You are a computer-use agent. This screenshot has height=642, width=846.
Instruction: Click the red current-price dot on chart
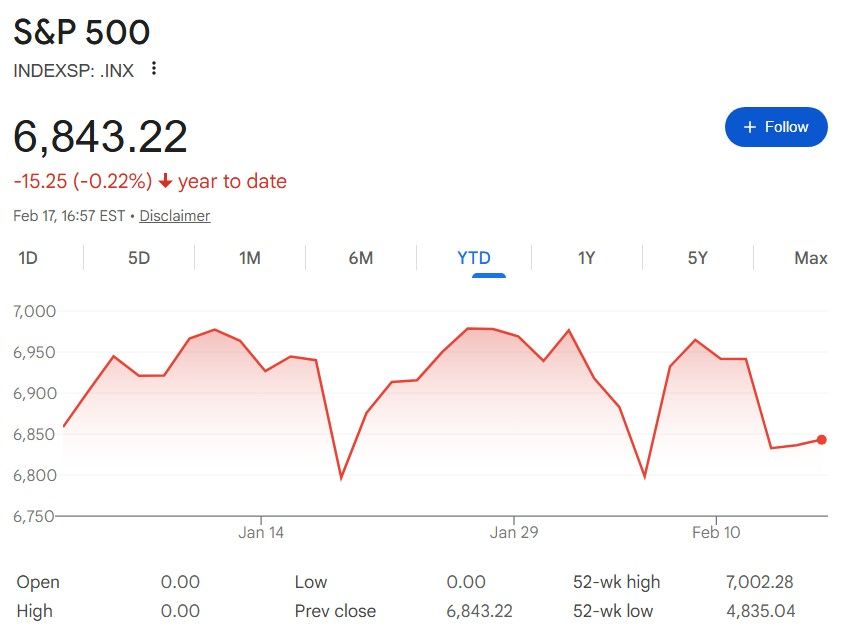tap(822, 440)
